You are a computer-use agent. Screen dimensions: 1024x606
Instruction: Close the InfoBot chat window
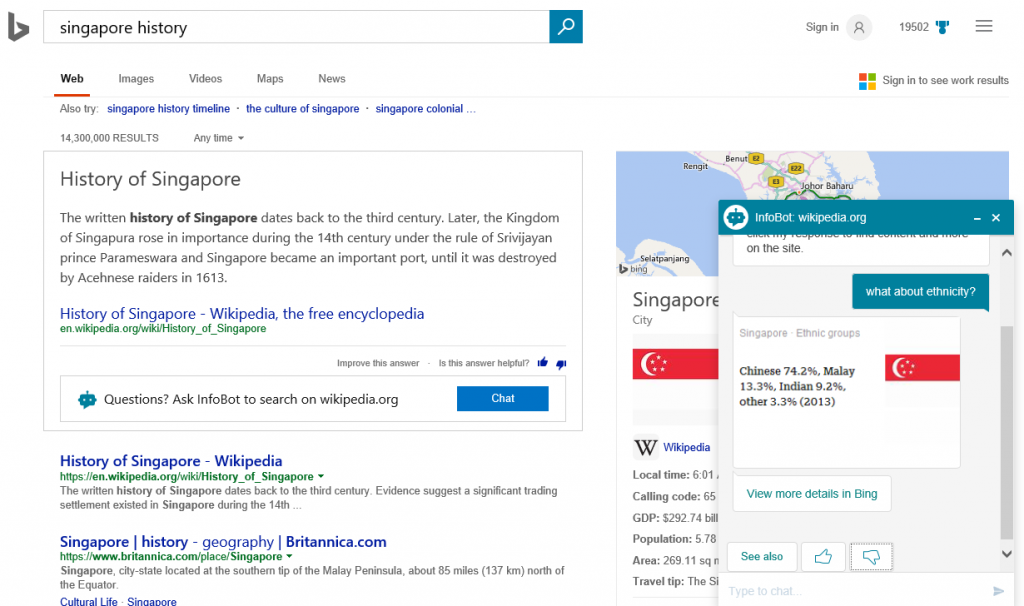click(996, 217)
